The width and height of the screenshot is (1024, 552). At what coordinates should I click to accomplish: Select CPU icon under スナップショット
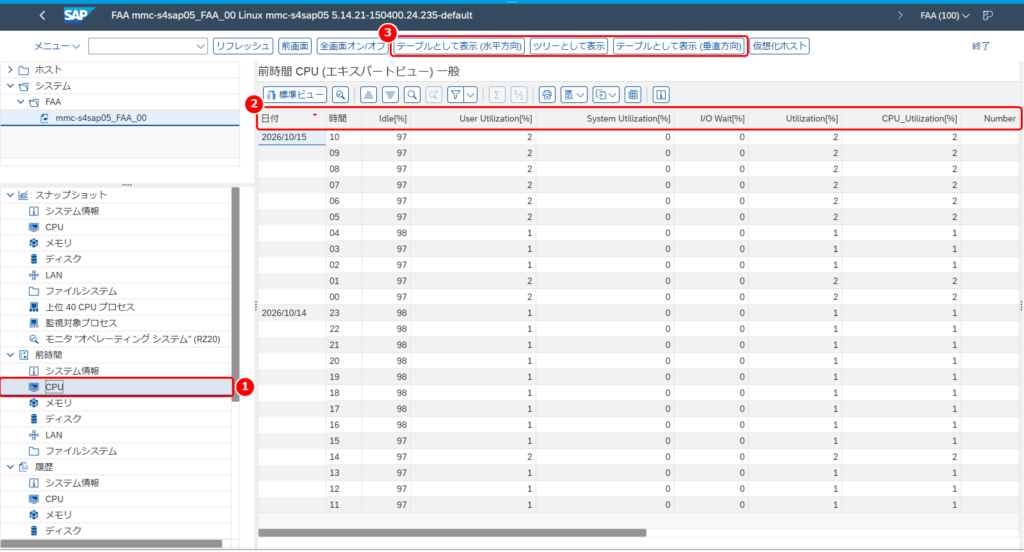point(34,227)
